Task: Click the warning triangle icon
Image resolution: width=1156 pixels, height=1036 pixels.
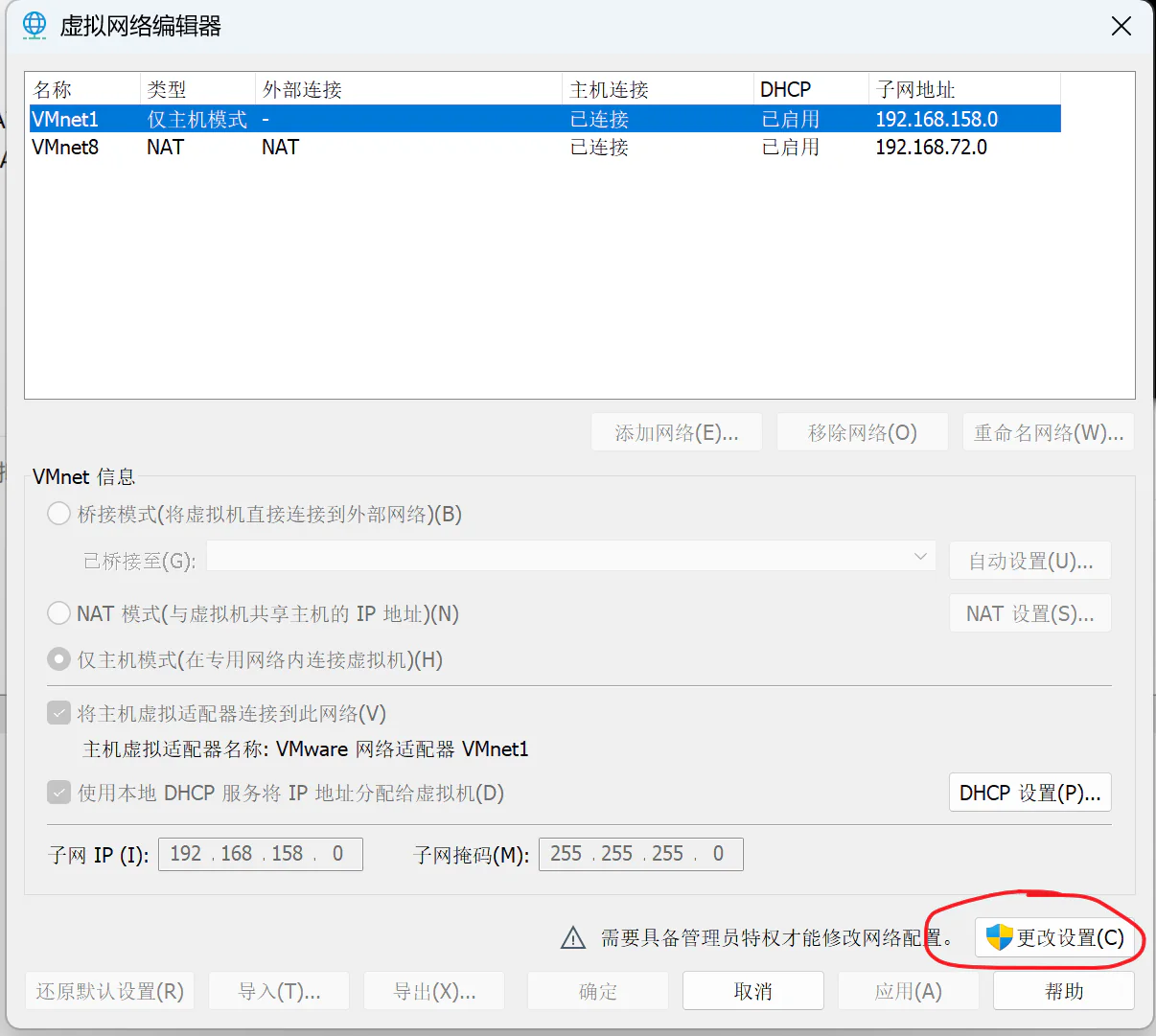Action: click(x=573, y=938)
